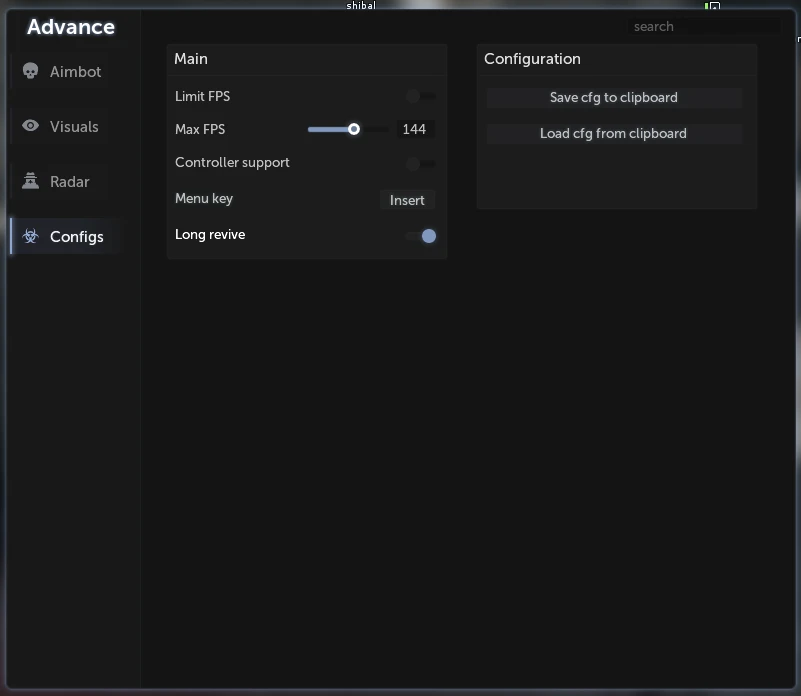Select the Configs tab label
The height and width of the screenshot is (696, 801).
coord(77,237)
